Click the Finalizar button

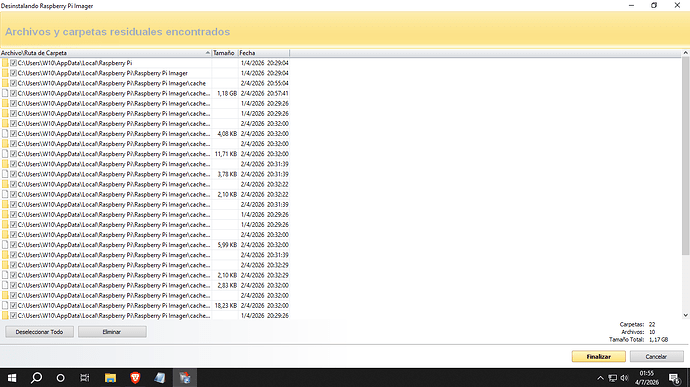tap(598, 357)
